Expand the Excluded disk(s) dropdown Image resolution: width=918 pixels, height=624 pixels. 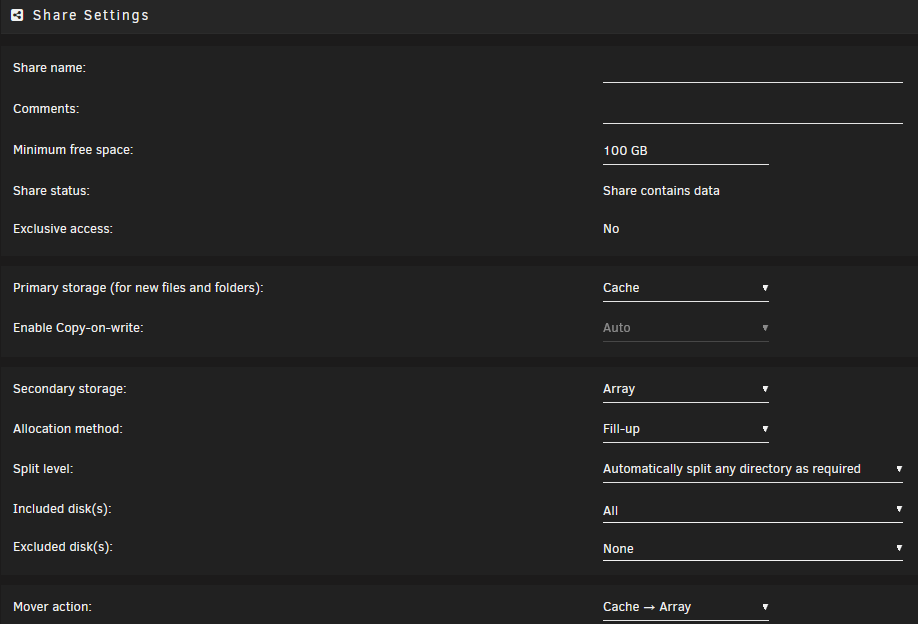tap(752, 548)
